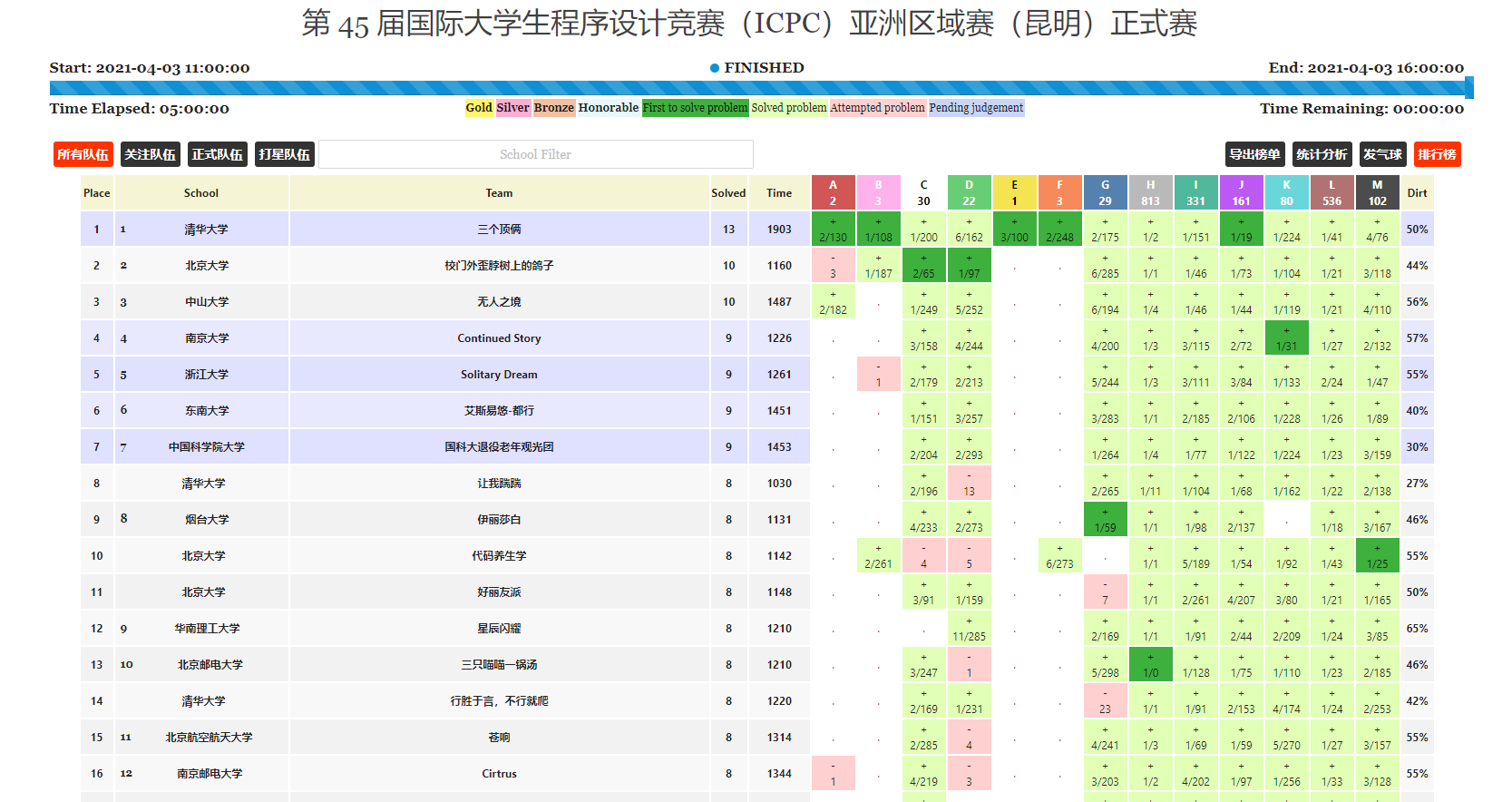Select the 所有队伍 filter tab
The image size is (1512, 802).
pyautogui.click(x=83, y=154)
